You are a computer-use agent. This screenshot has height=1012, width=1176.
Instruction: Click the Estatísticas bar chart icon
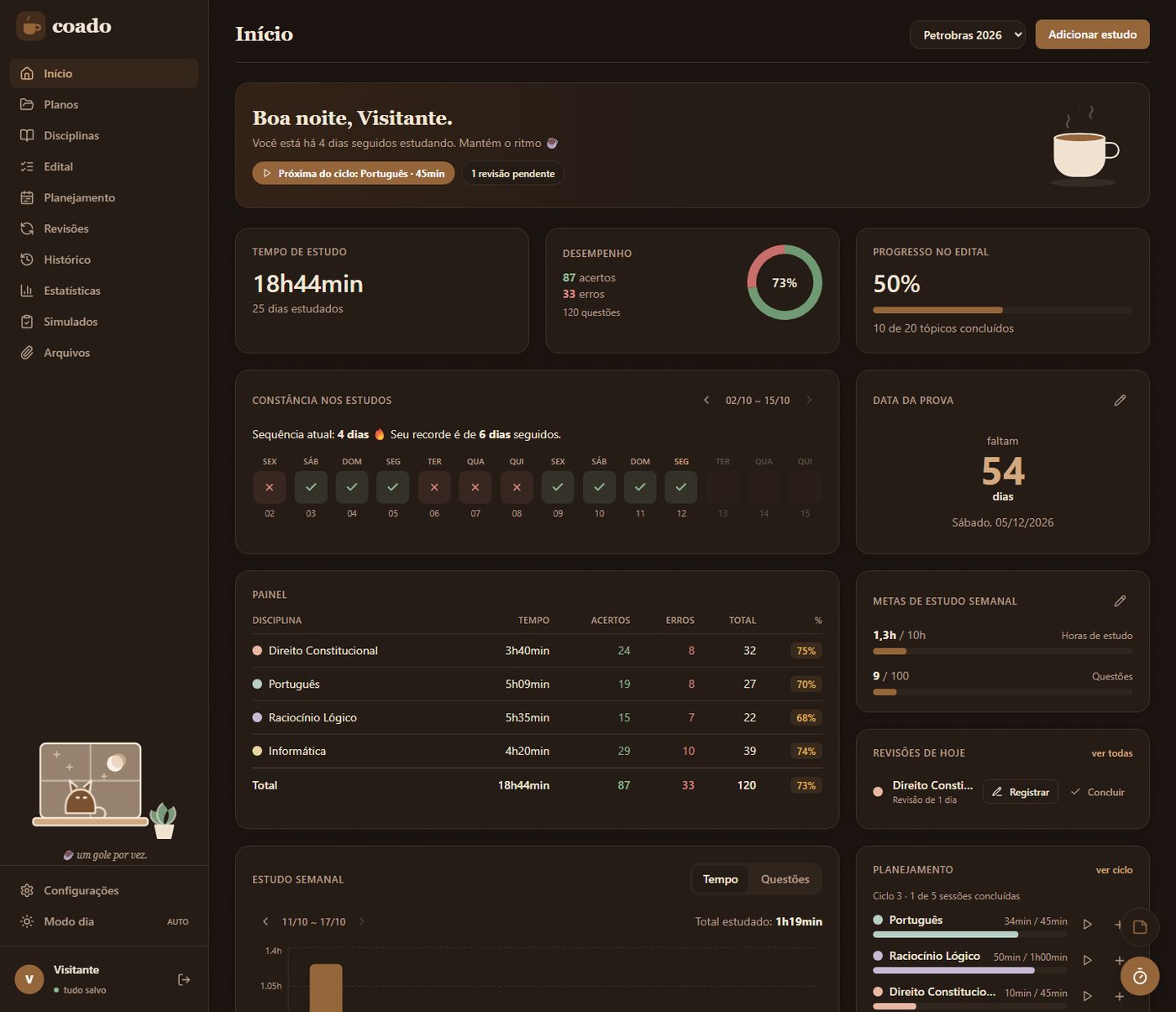click(27, 291)
